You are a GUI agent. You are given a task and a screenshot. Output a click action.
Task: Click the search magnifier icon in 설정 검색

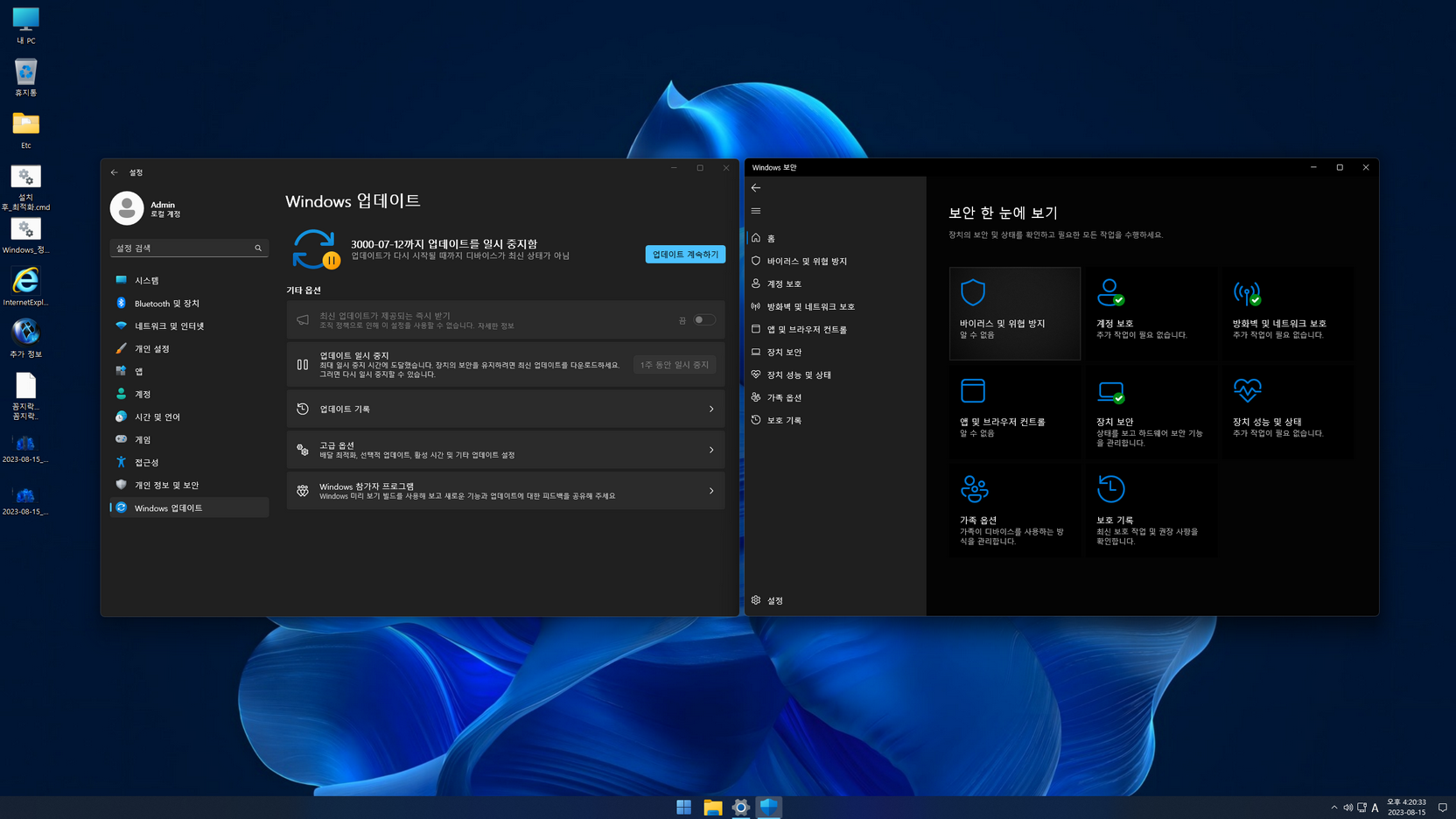point(258,248)
